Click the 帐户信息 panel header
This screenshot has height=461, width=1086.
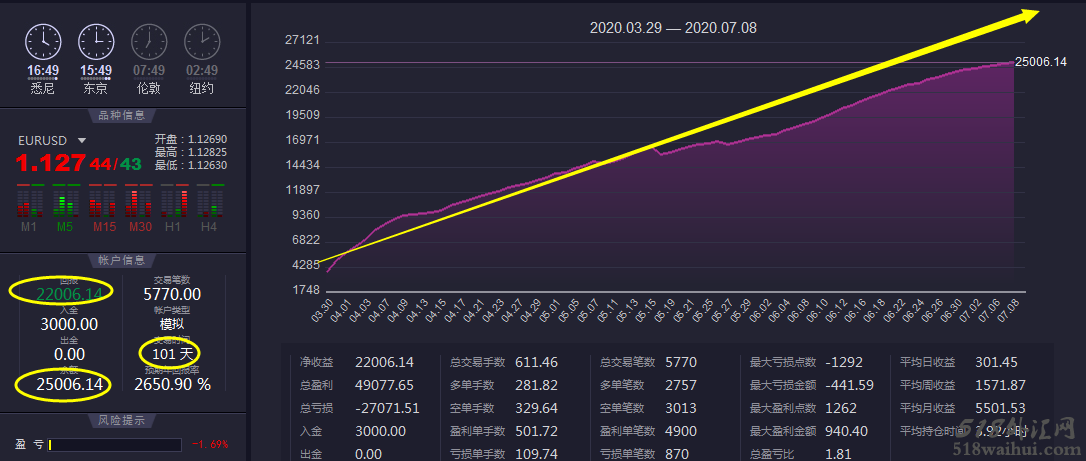[122, 260]
